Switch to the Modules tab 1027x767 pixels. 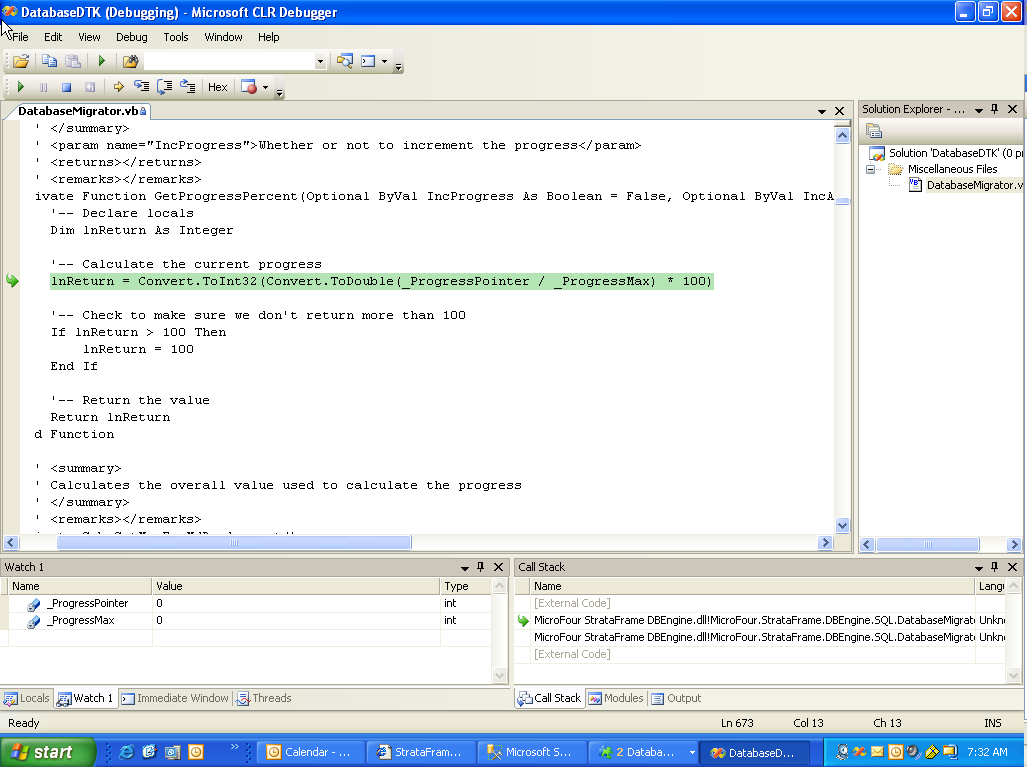[x=616, y=698]
